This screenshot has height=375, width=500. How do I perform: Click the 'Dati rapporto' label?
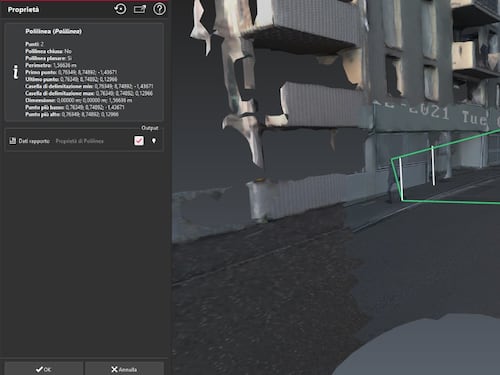pos(34,141)
